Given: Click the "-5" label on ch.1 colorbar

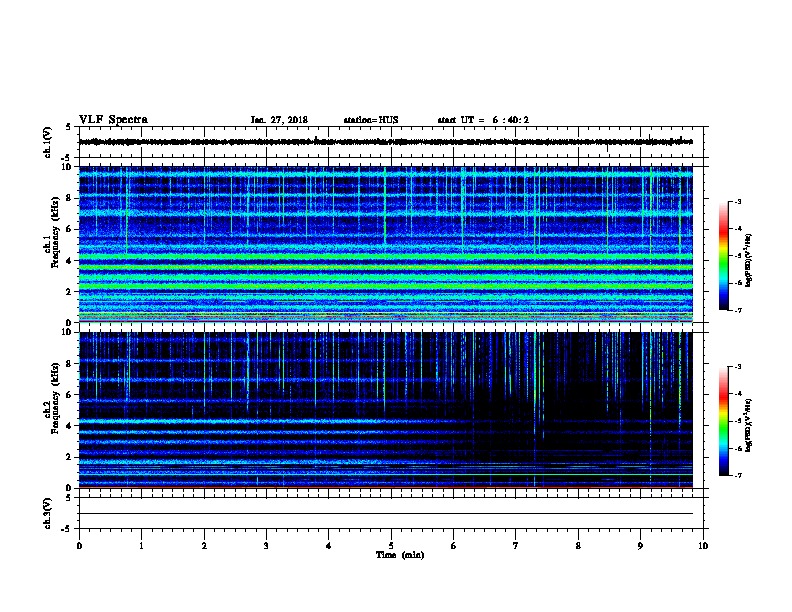Looking at the screenshot, I should [x=737, y=256].
